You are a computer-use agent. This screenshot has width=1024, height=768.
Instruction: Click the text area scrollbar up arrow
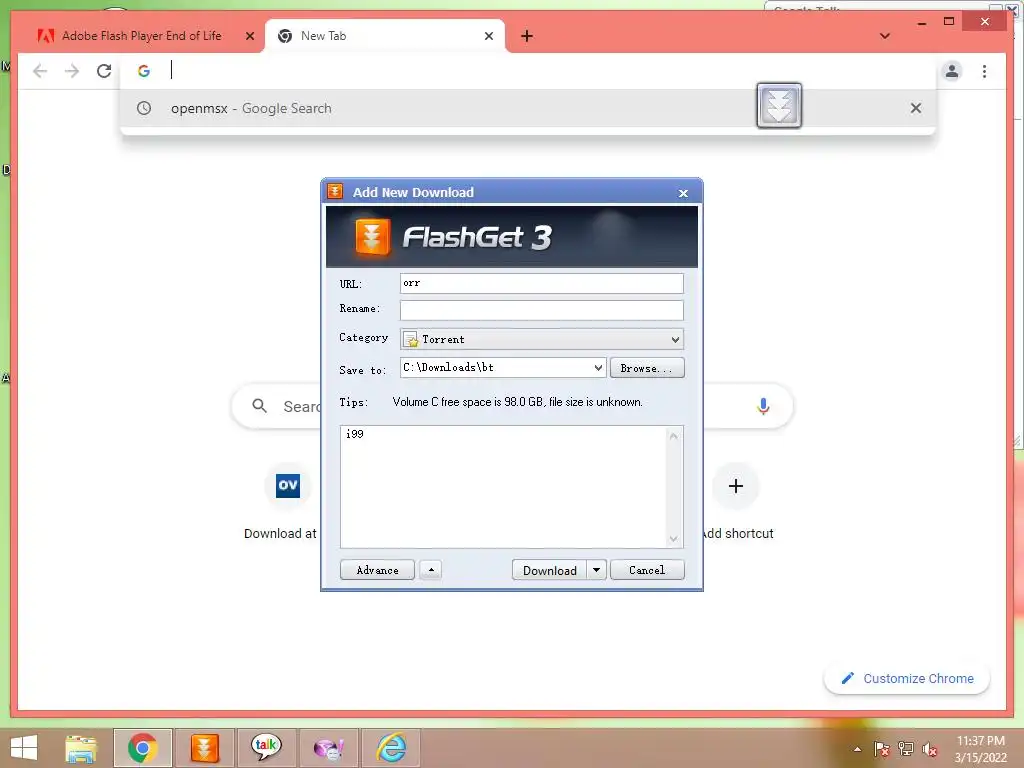point(674,436)
